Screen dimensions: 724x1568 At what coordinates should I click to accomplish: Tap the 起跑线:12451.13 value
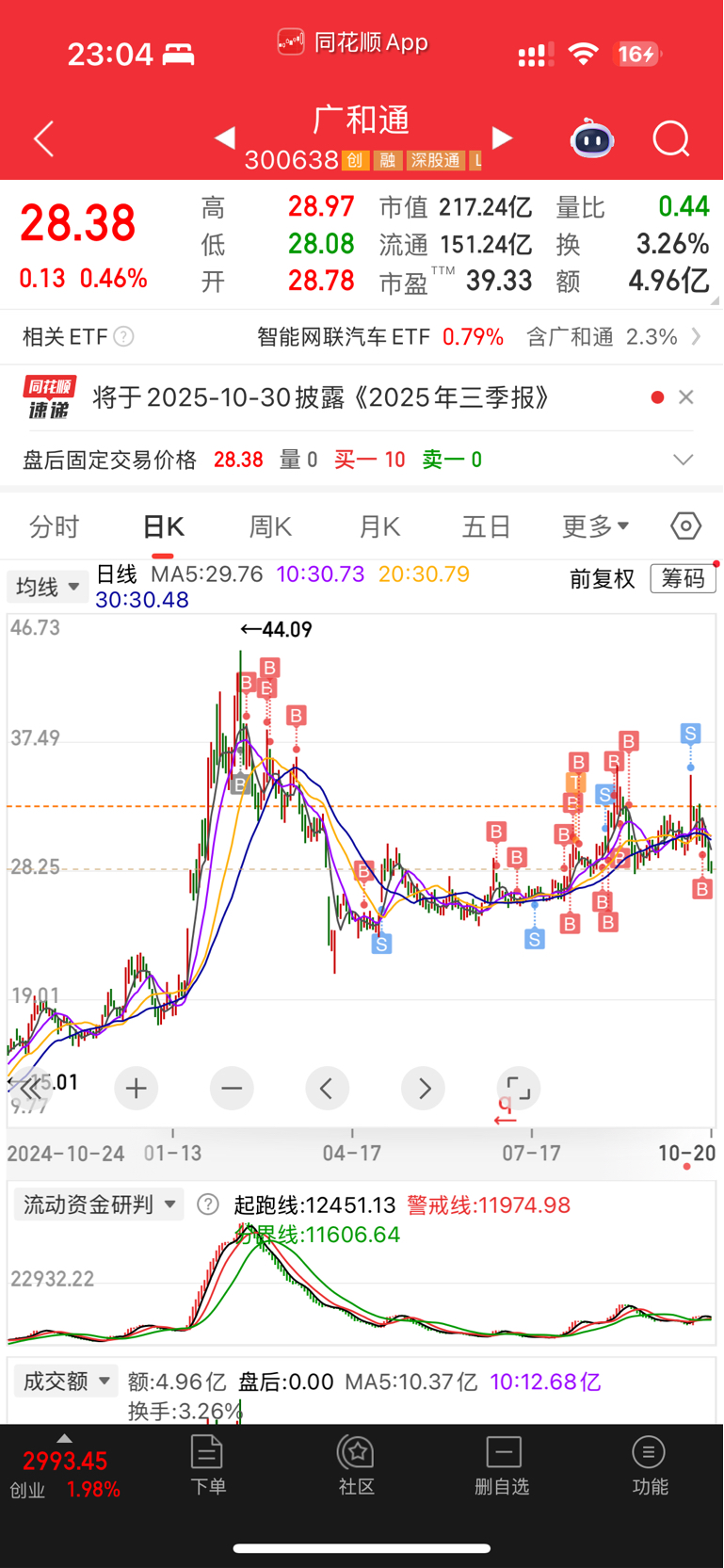(x=314, y=1204)
